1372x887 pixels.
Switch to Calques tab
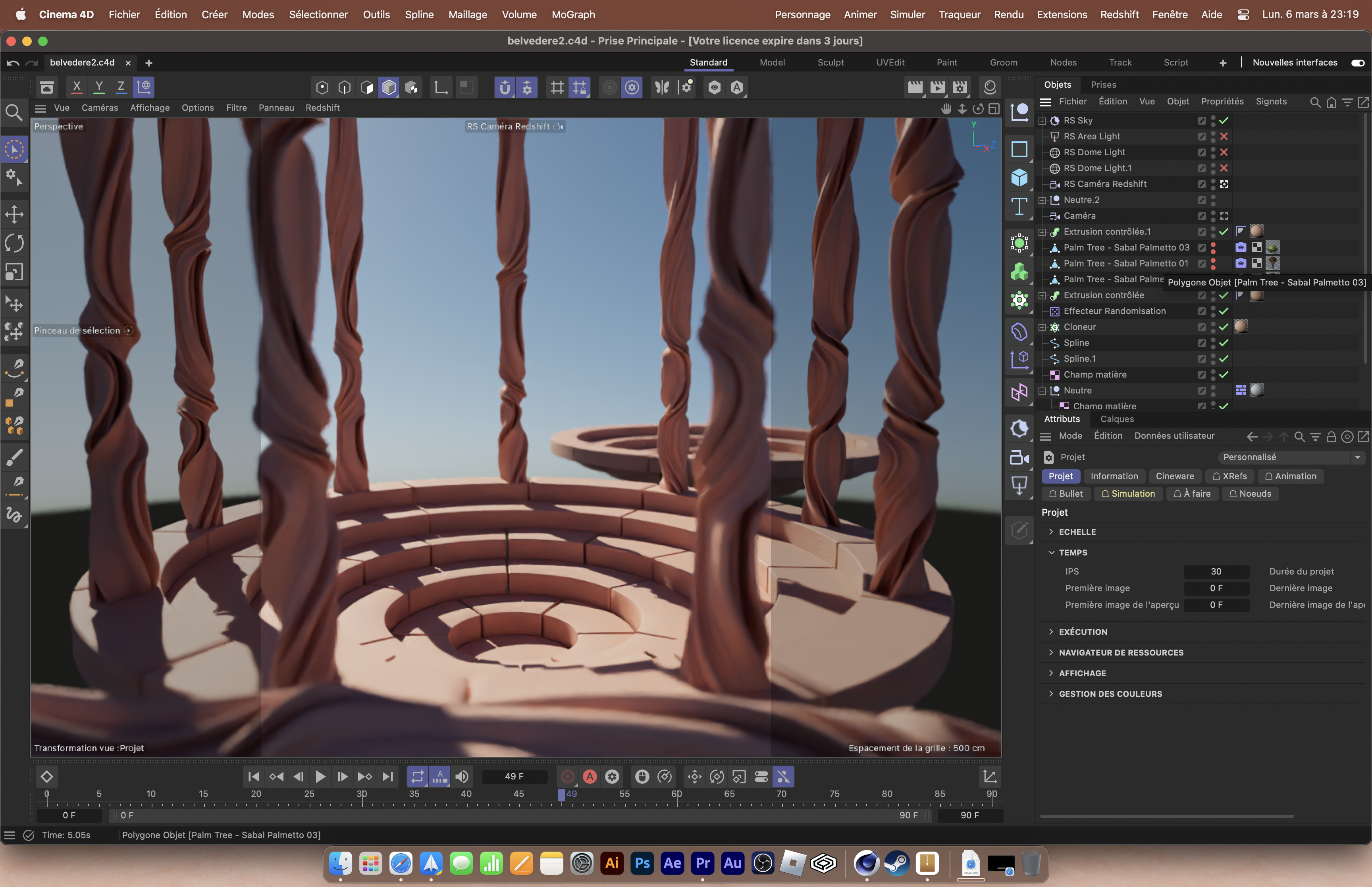(1117, 419)
